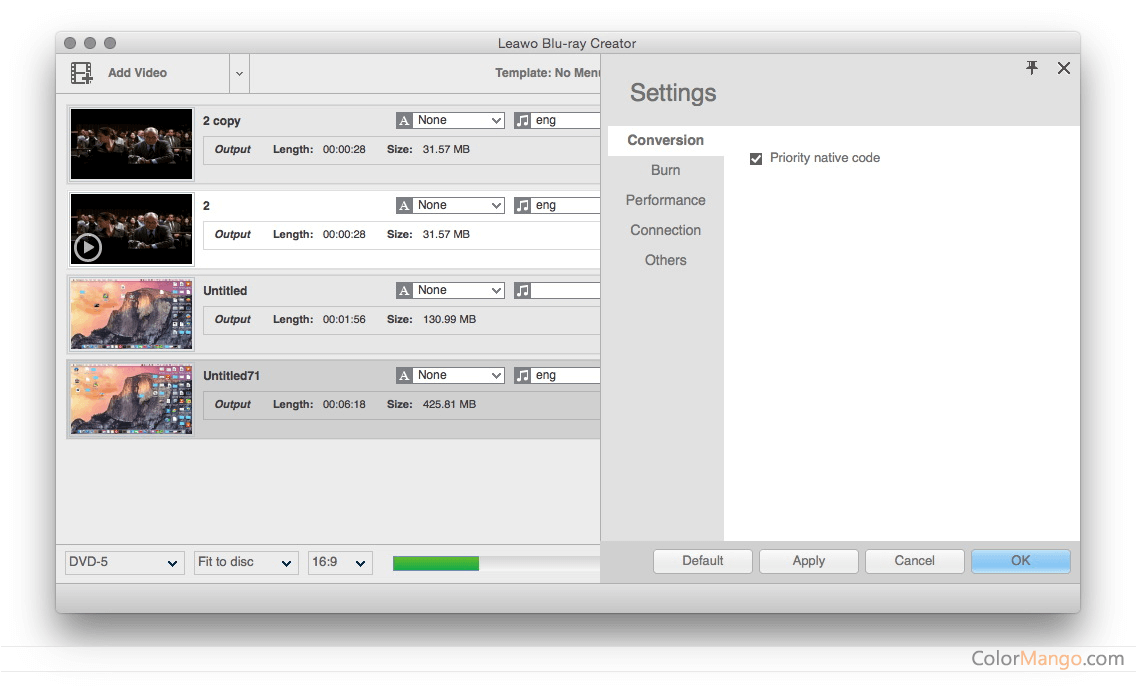Click the Add Video film icon

[81, 73]
